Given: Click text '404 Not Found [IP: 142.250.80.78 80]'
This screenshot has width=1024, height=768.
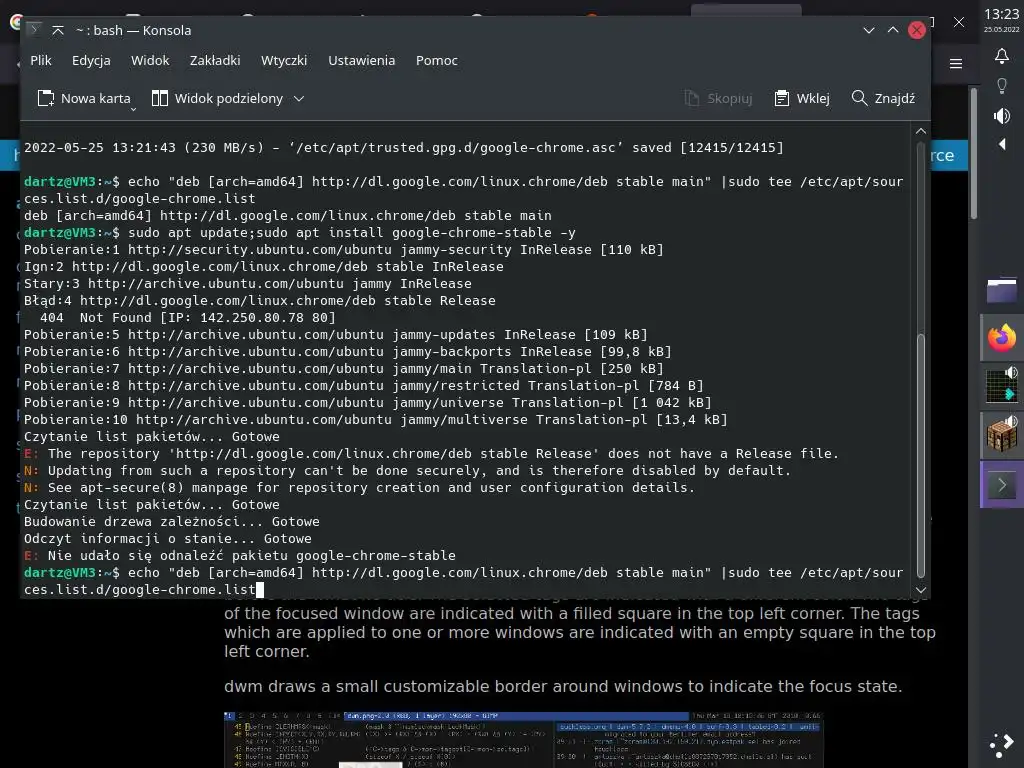Looking at the screenshot, I should (x=187, y=317).
